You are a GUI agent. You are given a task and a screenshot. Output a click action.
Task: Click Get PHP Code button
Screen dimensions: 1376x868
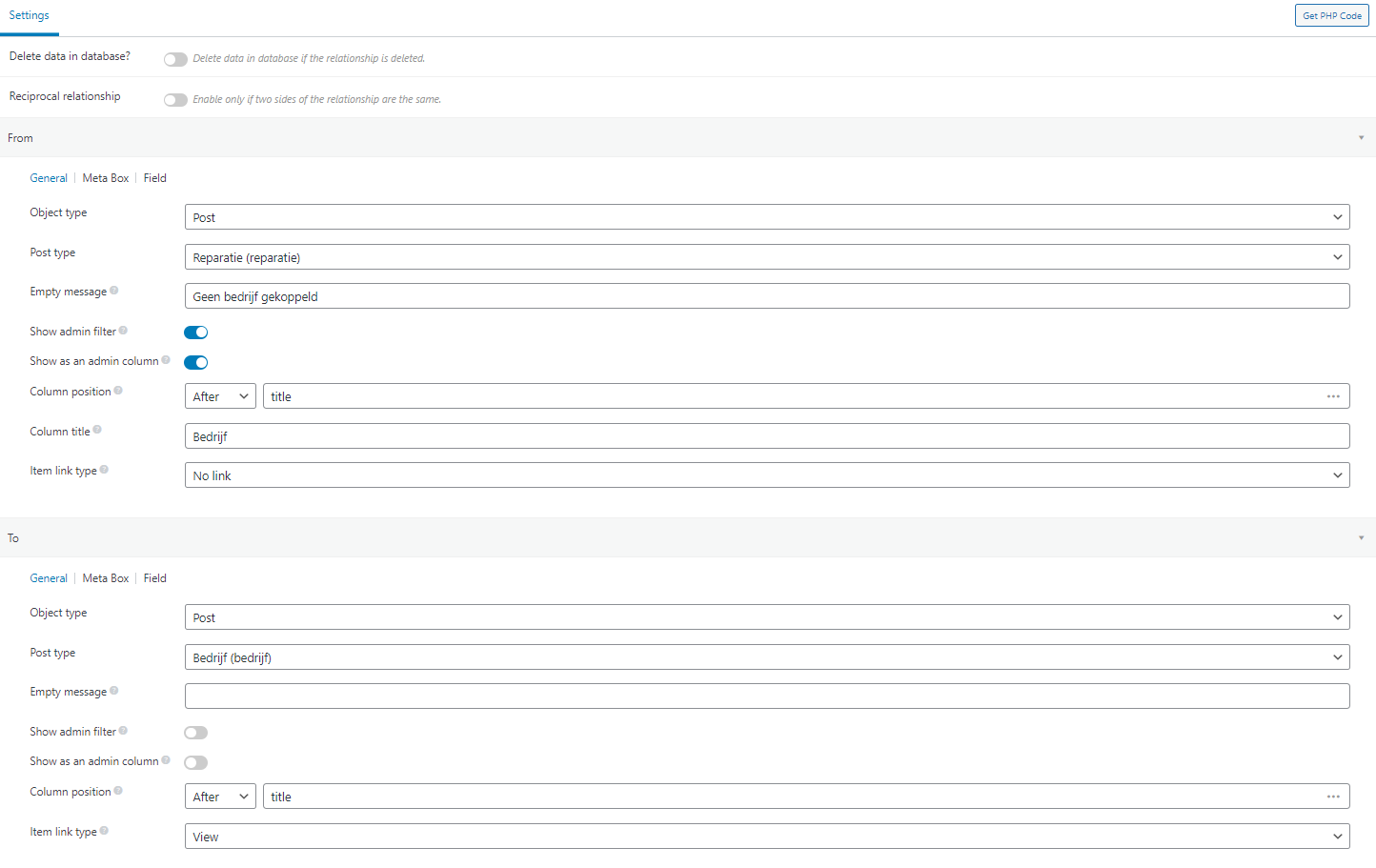1332,15
